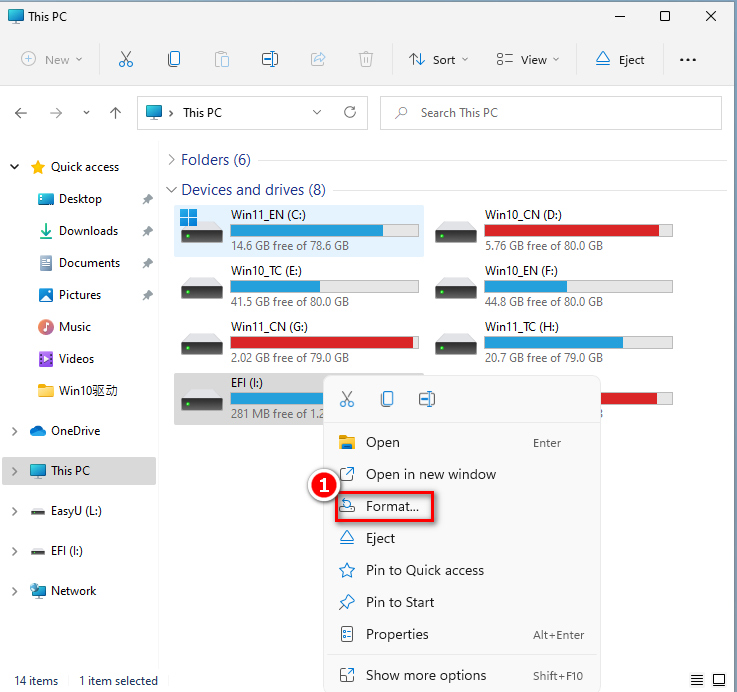737x692 pixels.
Task: Choose Open in new window
Action: (x=462, y=474)
